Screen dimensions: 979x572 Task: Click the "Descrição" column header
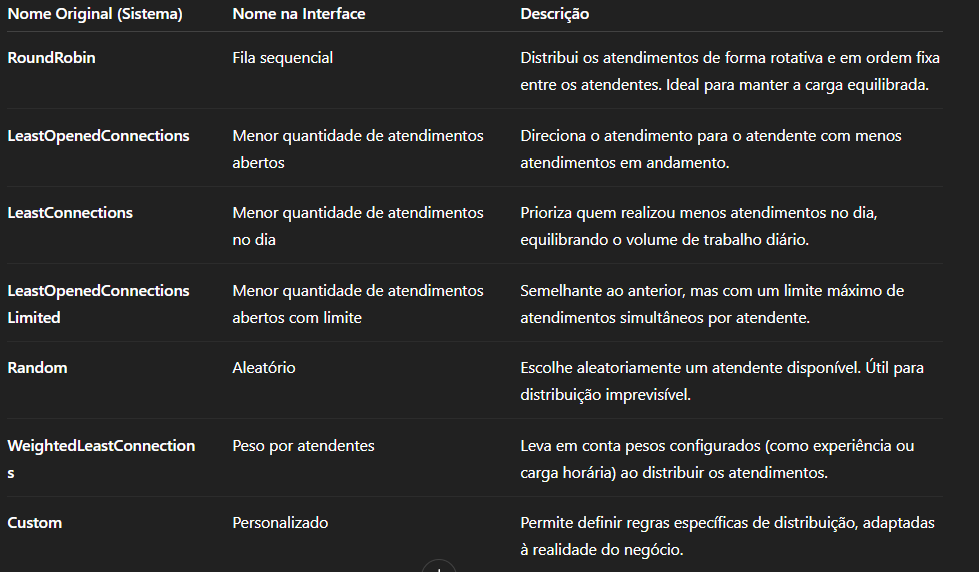click(555, 14)
